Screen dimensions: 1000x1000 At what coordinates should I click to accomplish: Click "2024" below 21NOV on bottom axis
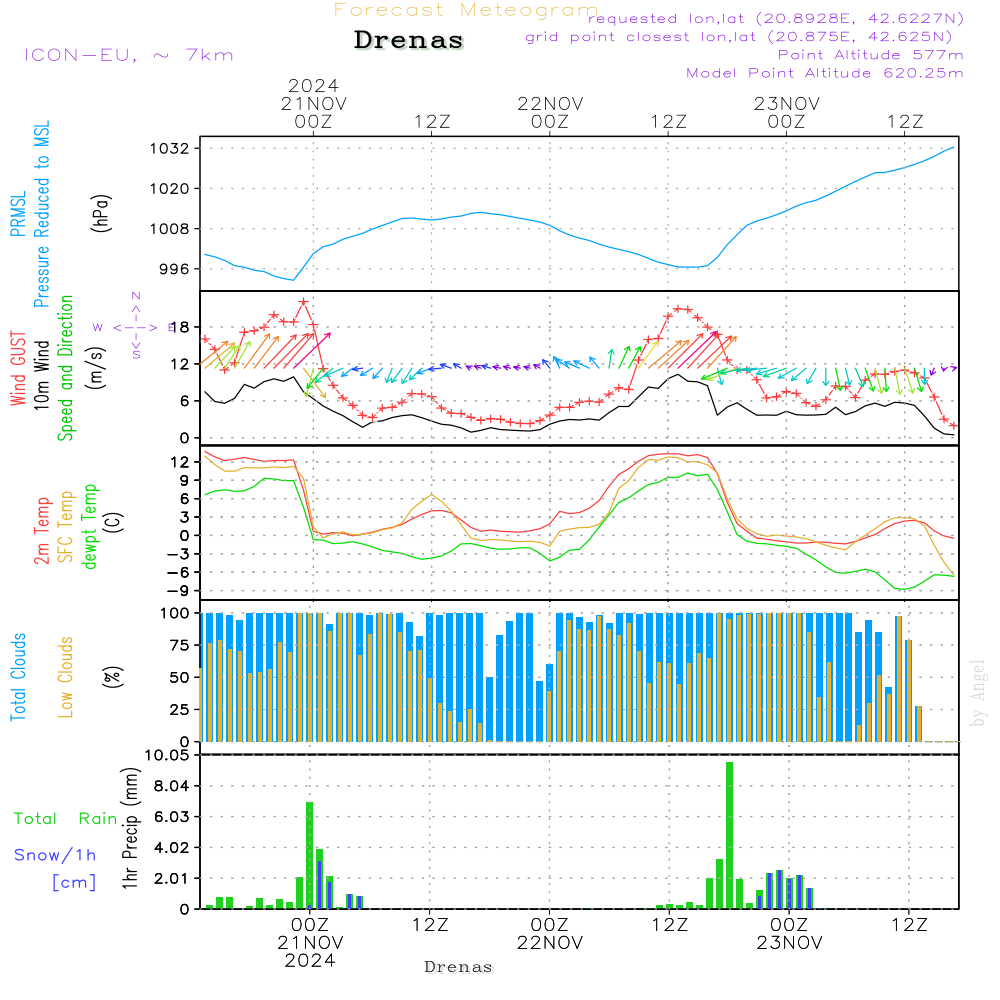pos(310,960)
